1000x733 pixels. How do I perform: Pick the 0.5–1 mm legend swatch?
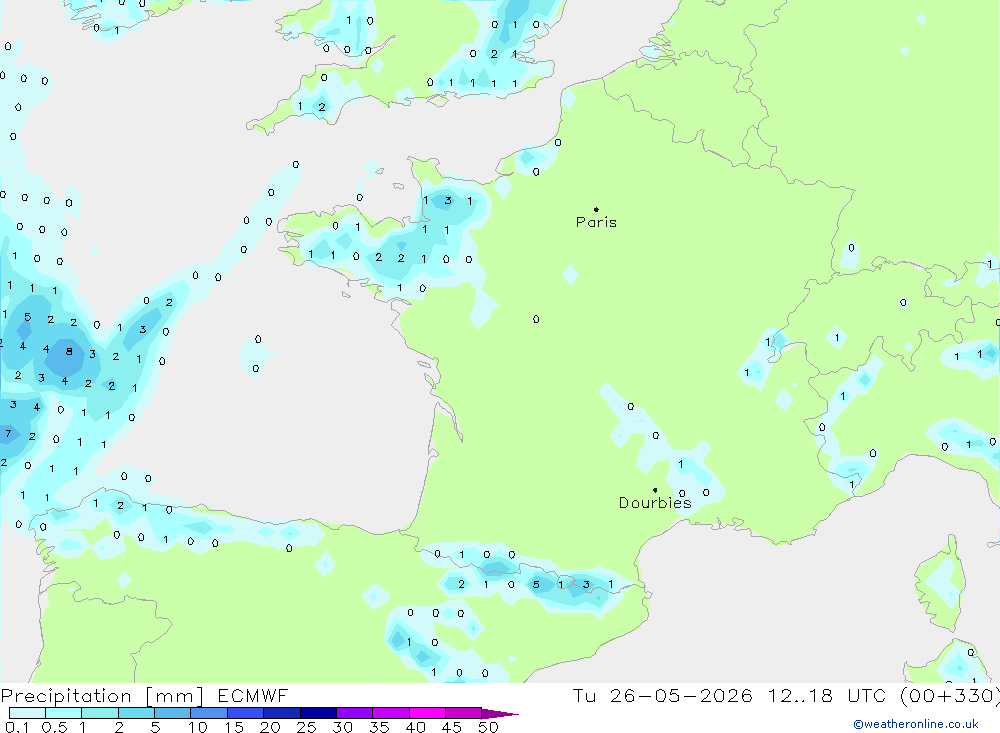(63, 713)
